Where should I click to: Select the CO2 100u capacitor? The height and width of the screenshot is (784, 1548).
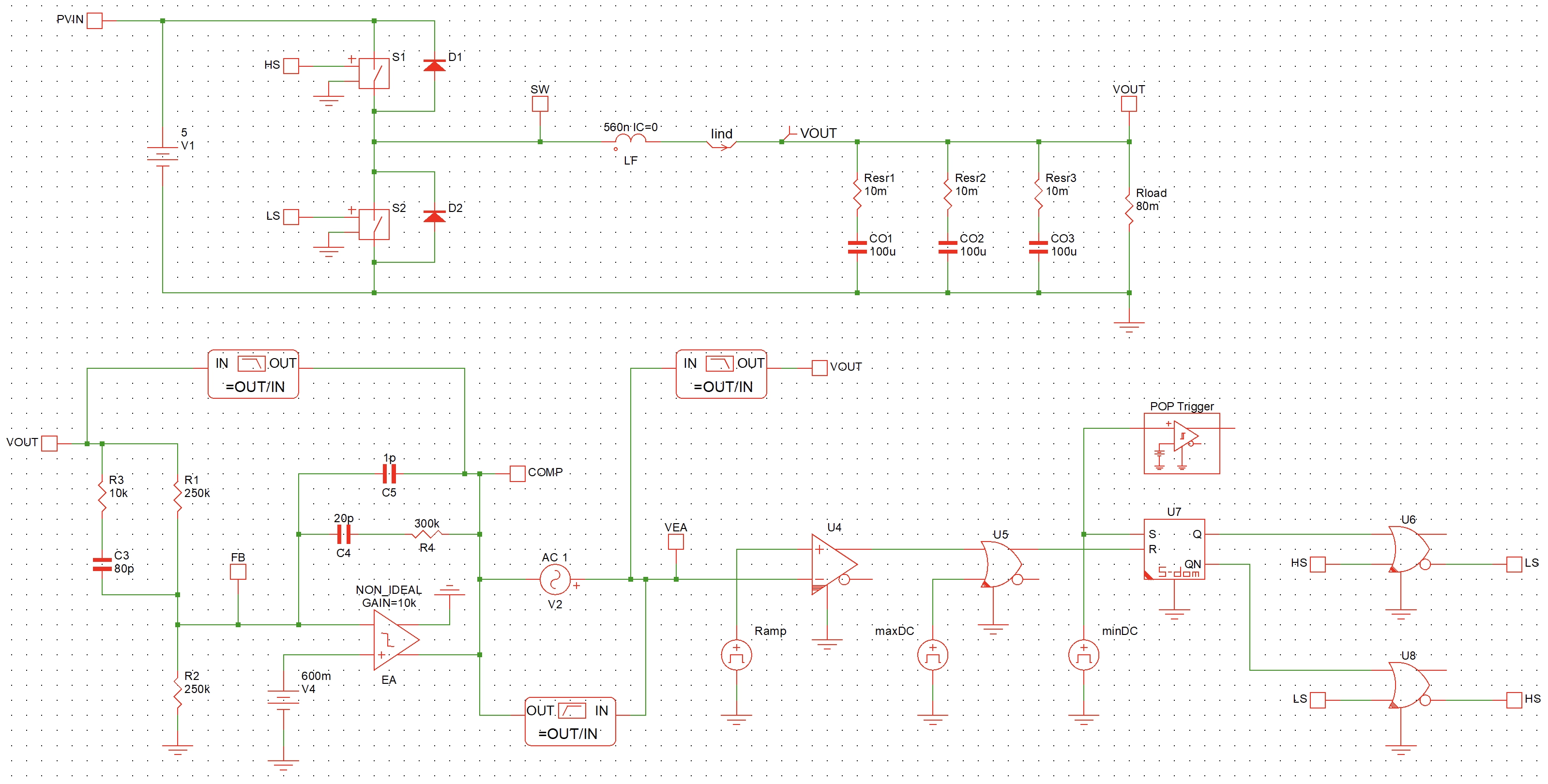(x=948, y=247)
